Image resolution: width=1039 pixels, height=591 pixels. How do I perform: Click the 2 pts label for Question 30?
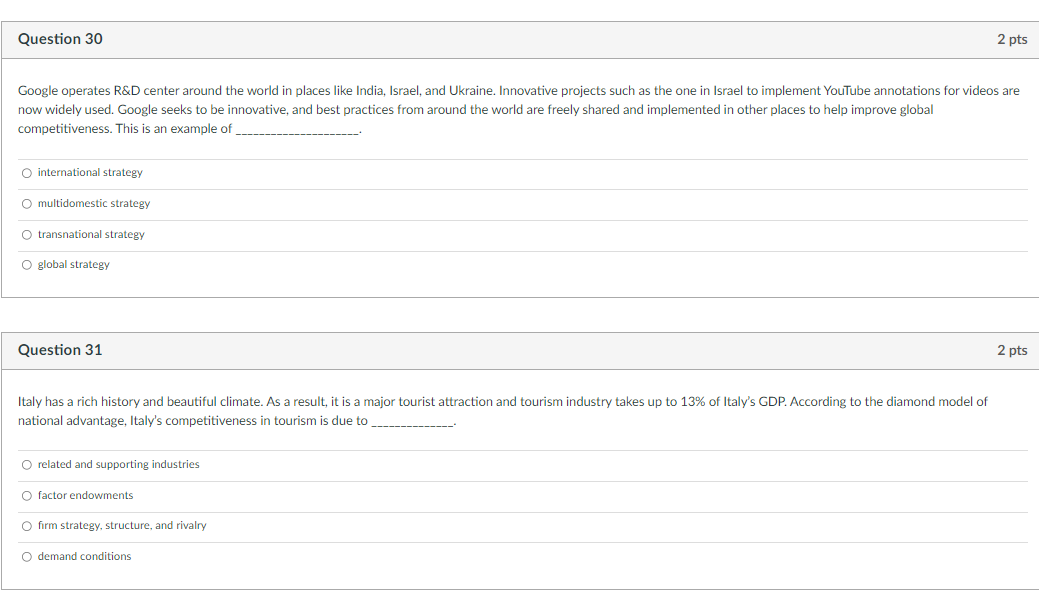(1012, 39)
